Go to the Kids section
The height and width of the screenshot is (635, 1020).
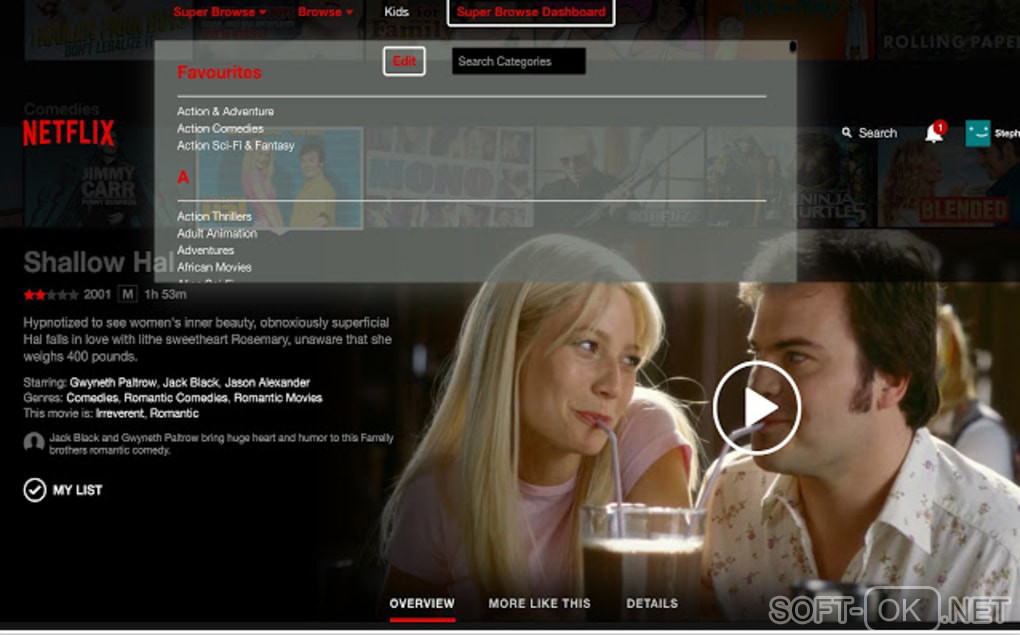click(x=396, y=12)
